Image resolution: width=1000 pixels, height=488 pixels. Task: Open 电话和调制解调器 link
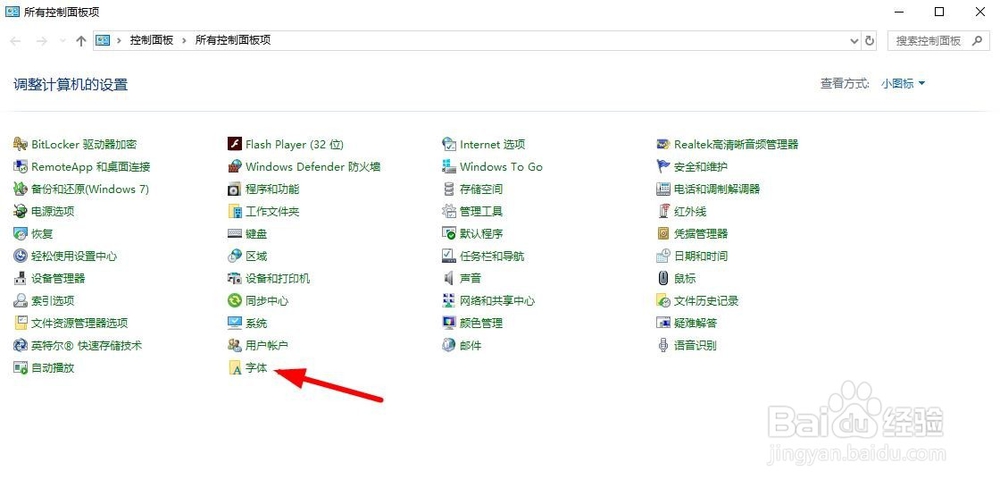point(717,189)
